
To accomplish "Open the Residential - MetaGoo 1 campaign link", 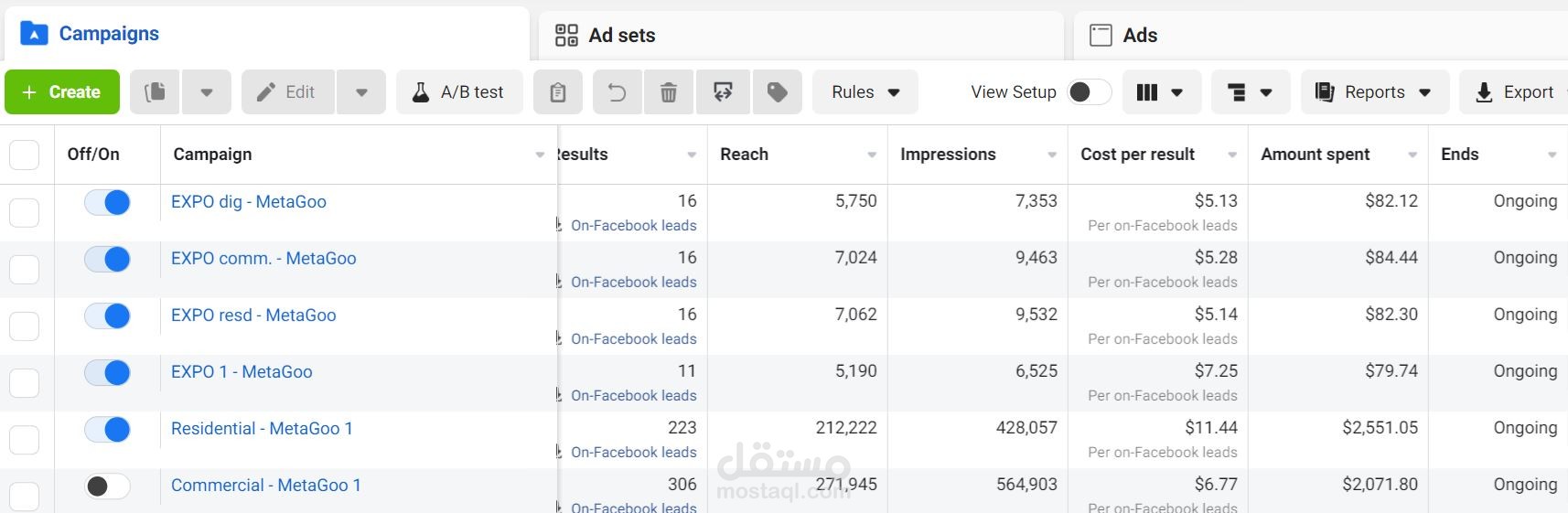I will pos(262,429).
